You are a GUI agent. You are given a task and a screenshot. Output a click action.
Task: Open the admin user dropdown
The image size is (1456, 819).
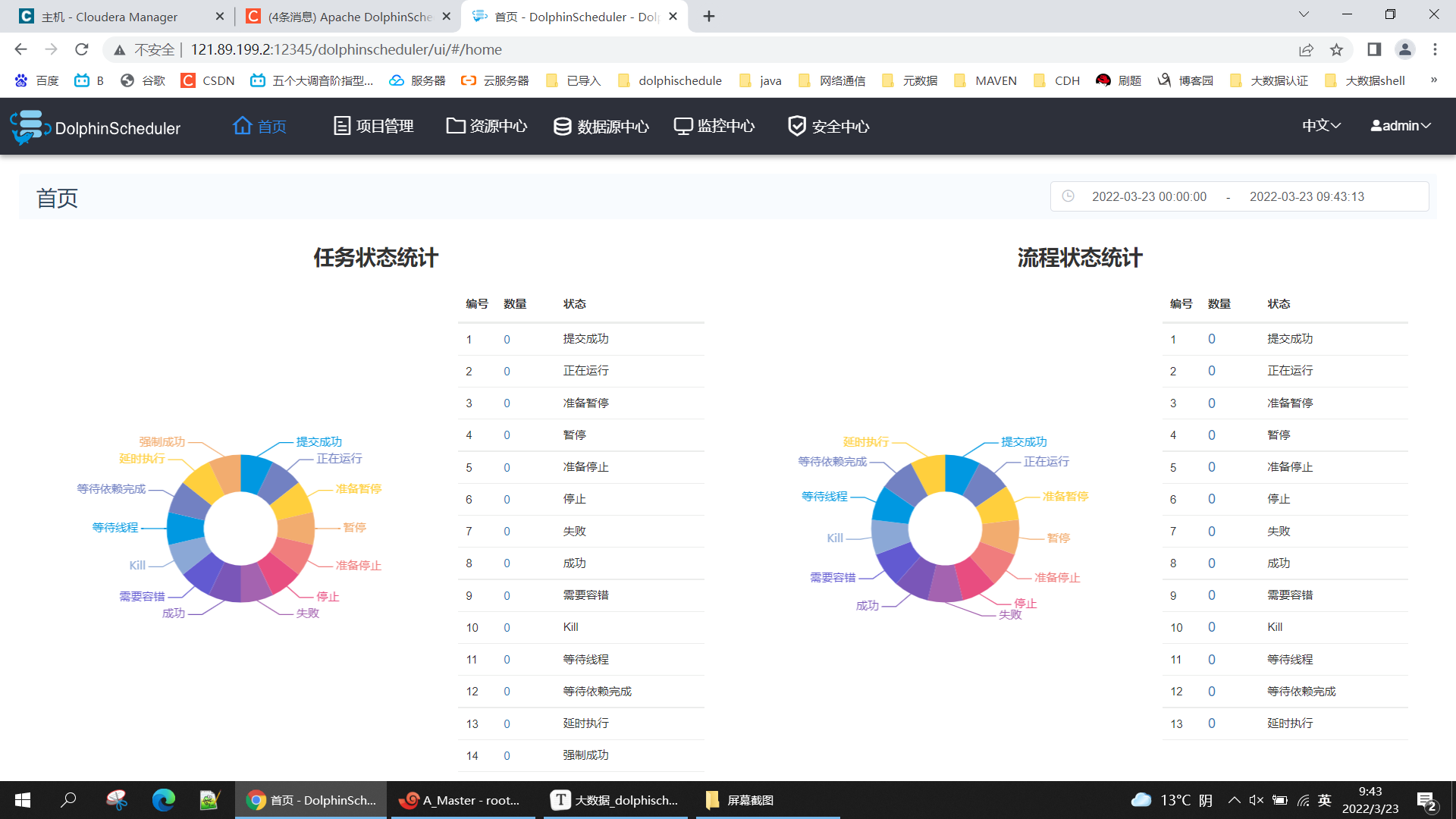[1401, 126]
